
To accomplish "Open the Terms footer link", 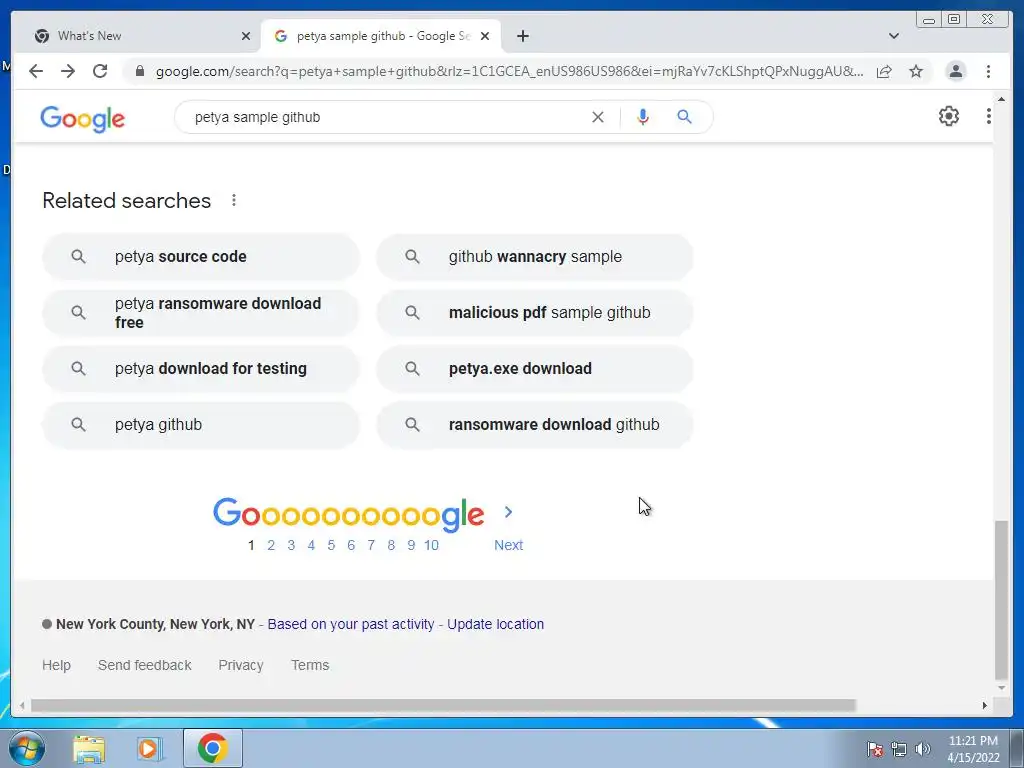I will coord(310,665).
